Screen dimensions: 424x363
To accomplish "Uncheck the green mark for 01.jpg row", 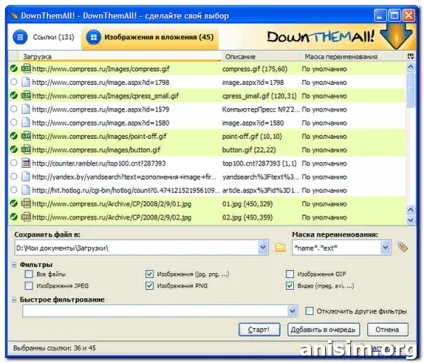I will (x=14, y=203).
